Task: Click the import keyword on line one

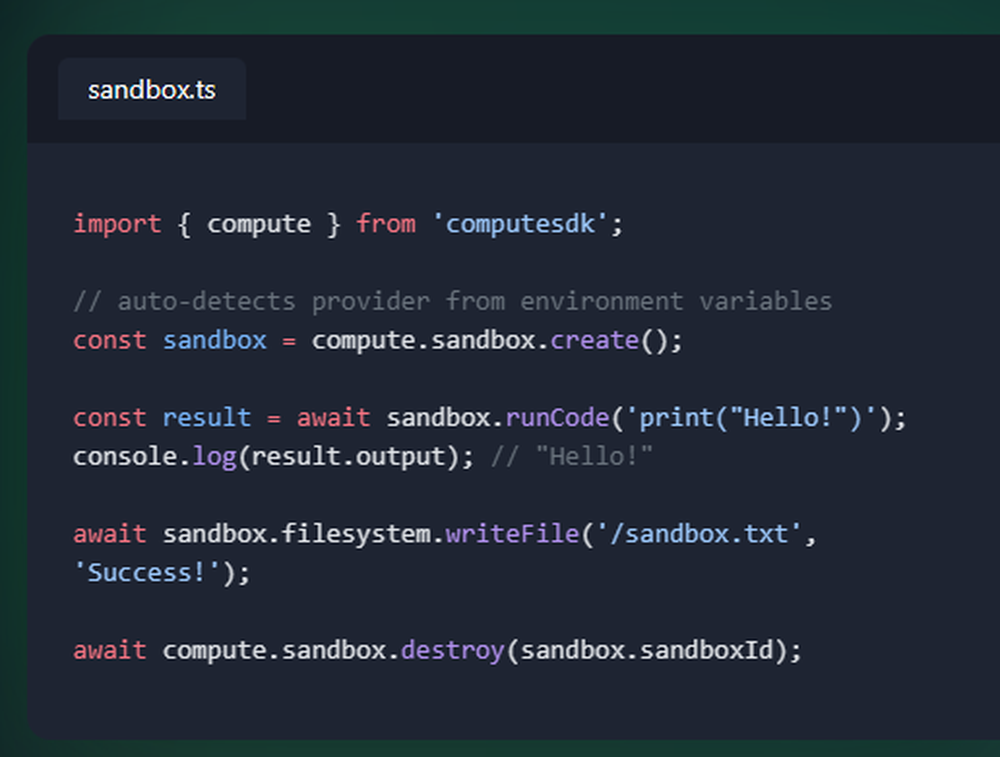Action: (117, 223)
